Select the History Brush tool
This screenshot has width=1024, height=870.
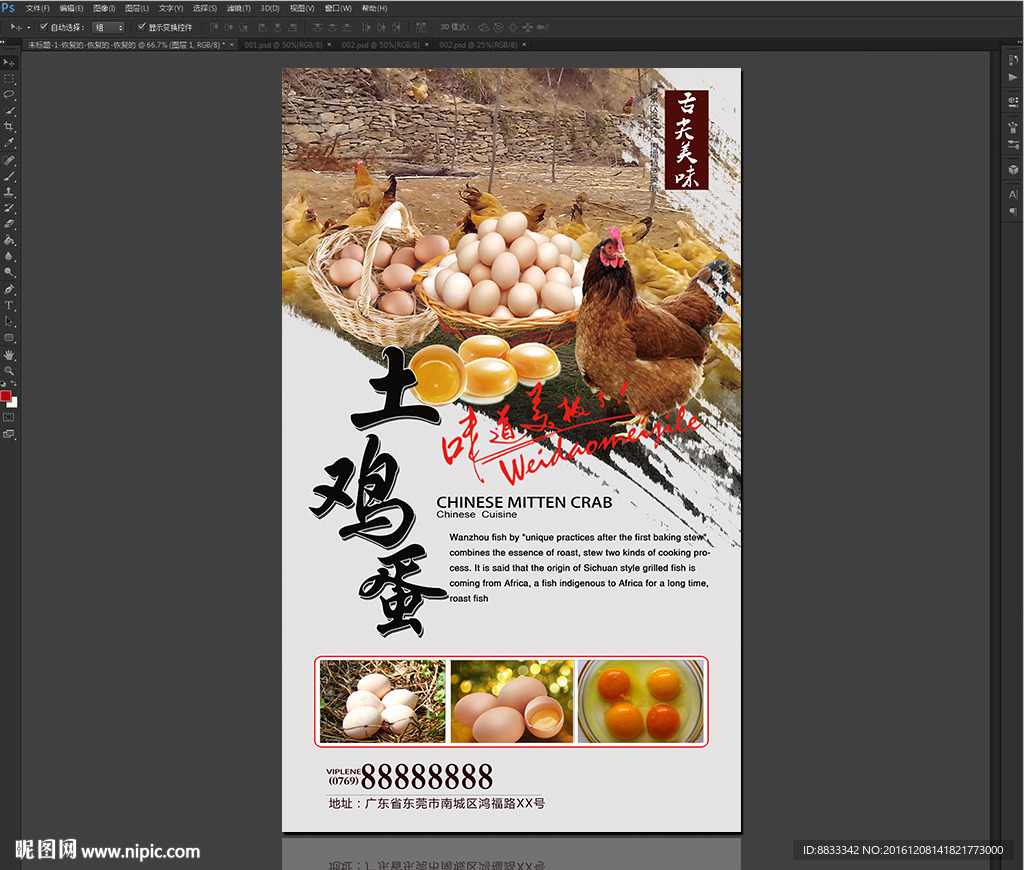(9, 208)
